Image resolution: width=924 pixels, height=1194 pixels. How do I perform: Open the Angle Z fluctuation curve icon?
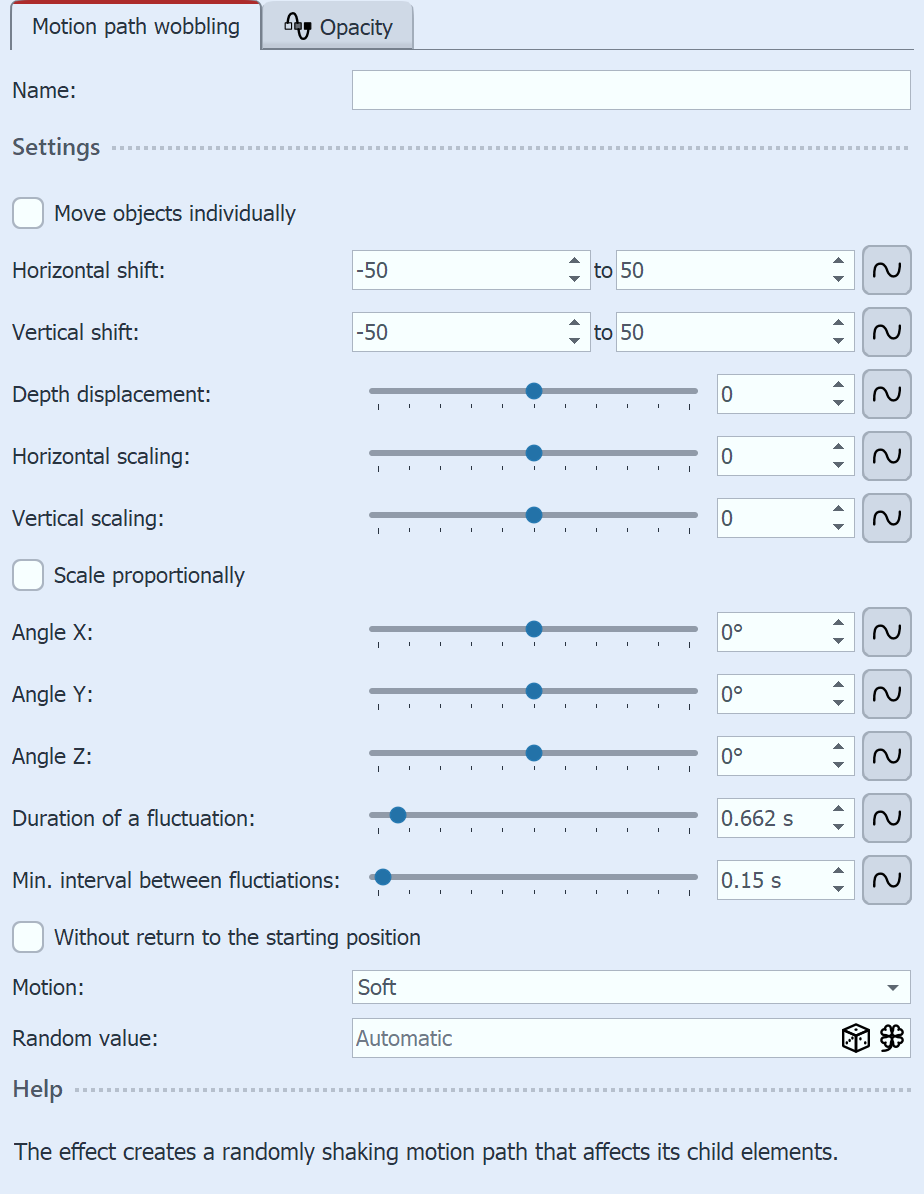(886, 756)
